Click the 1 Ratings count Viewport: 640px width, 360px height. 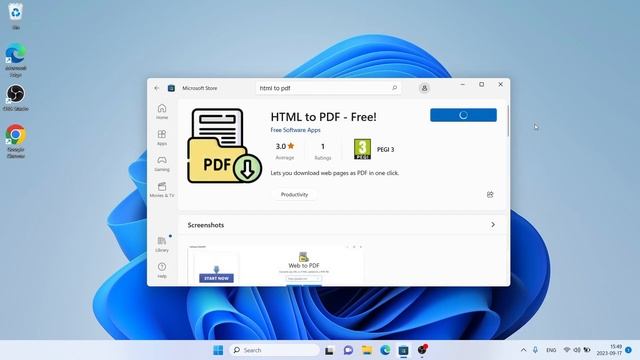(322, 151)
